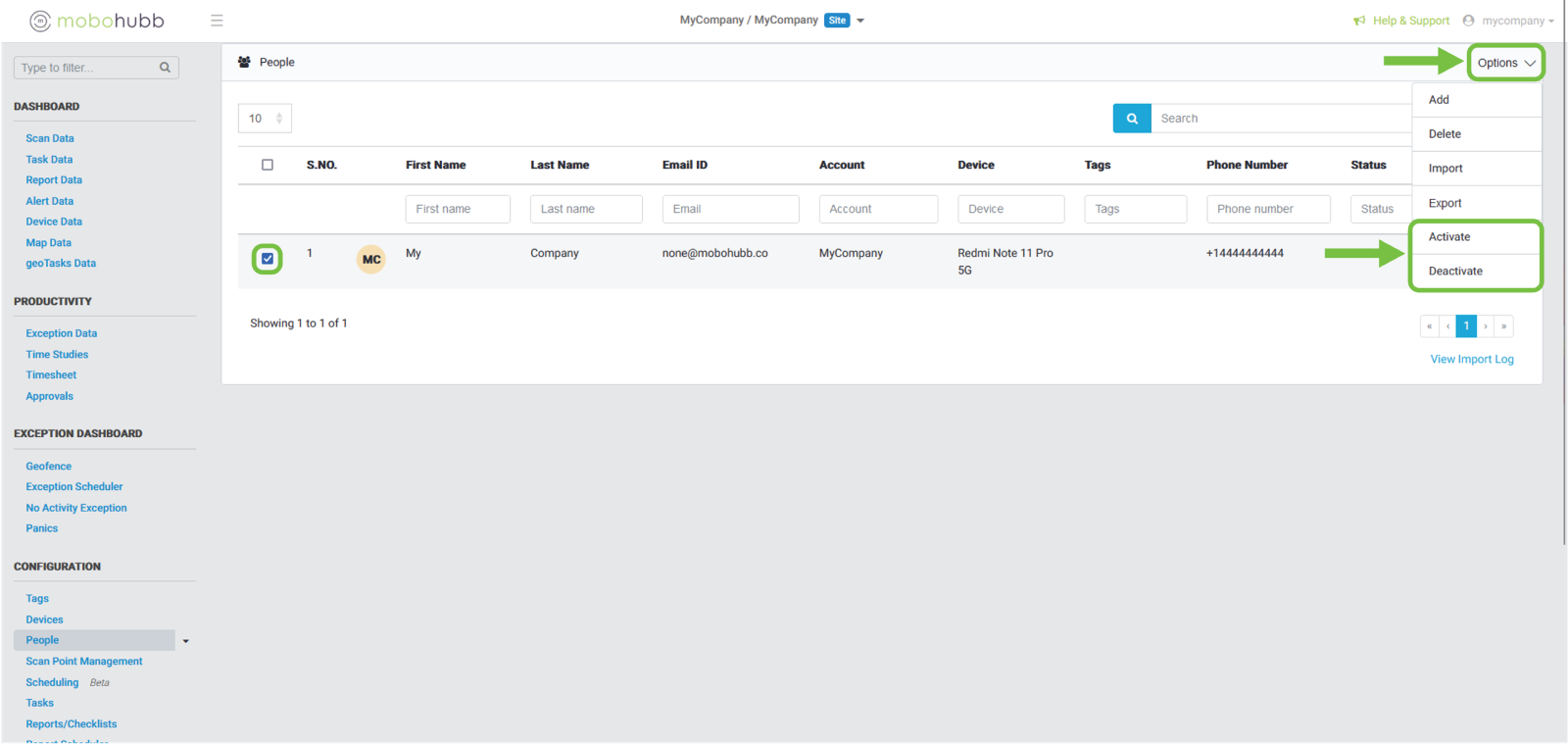This screenshot has width=1568, height=744.
Task: Click the MC avatar badge
Action: pos(371,260)
